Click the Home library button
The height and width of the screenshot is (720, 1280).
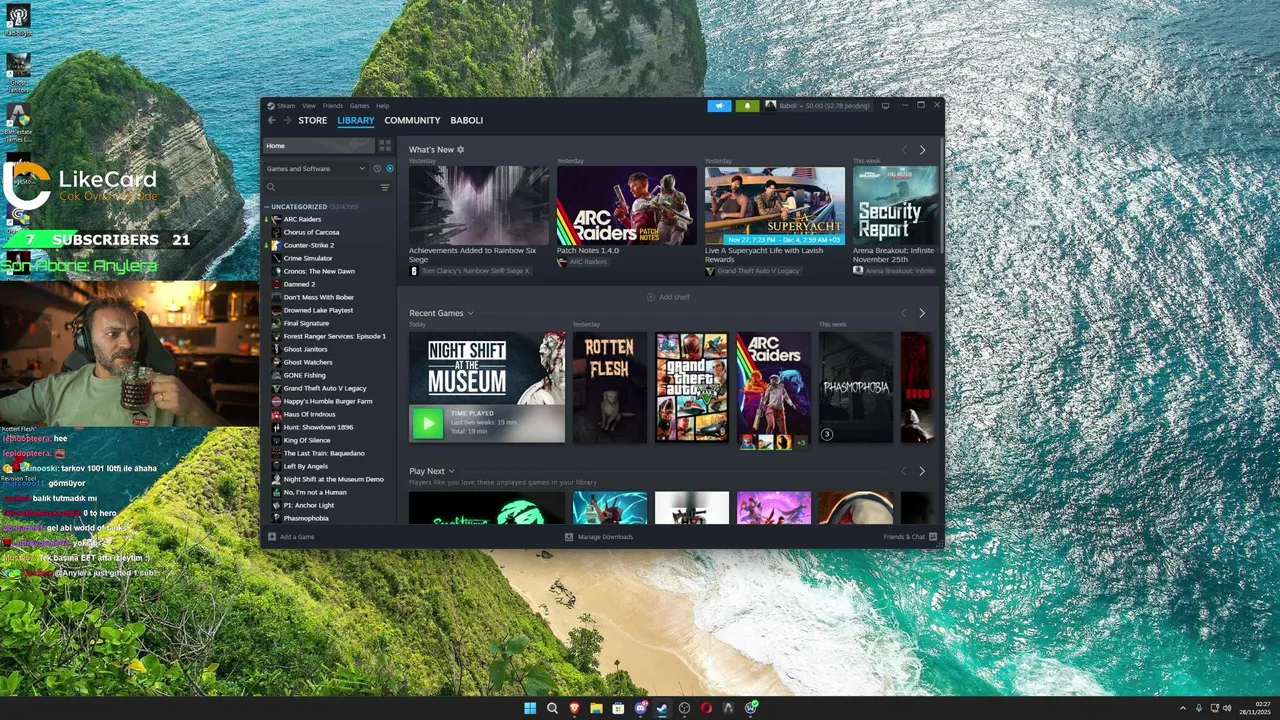tap(318, 145)
